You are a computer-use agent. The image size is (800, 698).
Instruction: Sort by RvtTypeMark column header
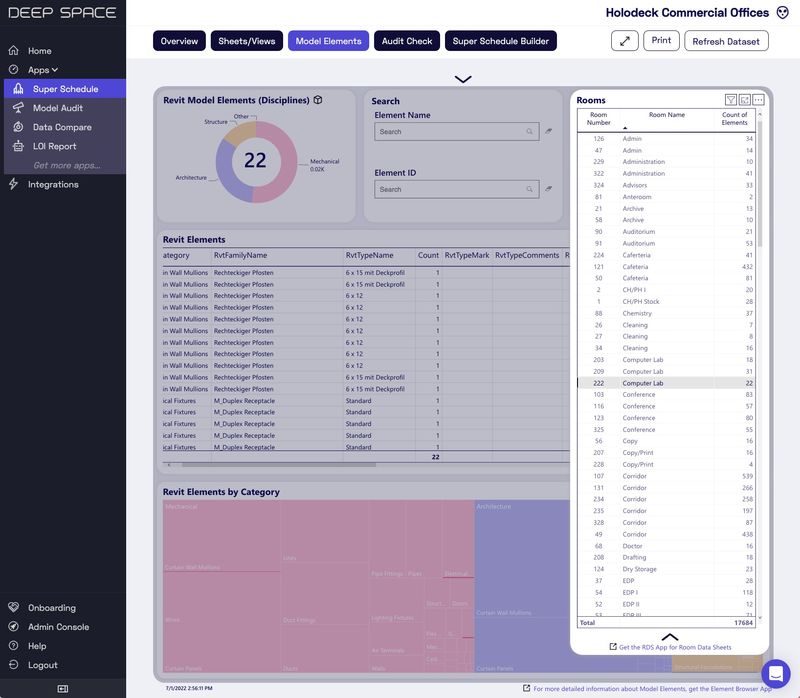point(467,255)
